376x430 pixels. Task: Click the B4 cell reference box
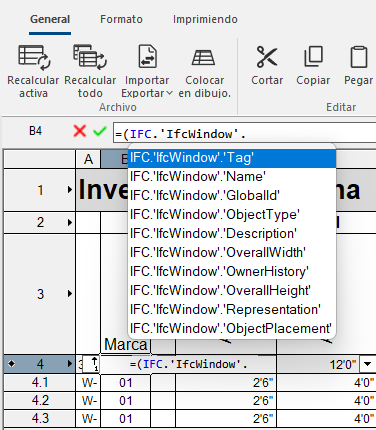pyautogui.click(x=35, y=131)
